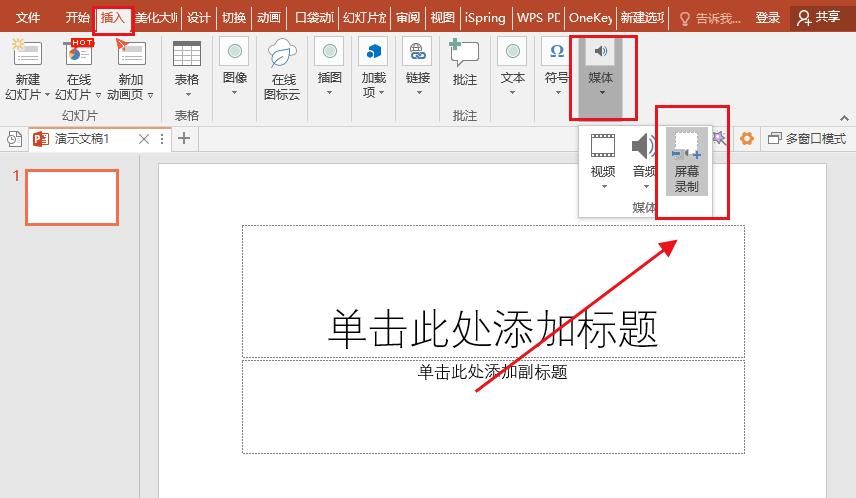Switch to the Slide Show (幻灯片放映) tab
Viewport: 856px width, 498px height.
[365, 18]
